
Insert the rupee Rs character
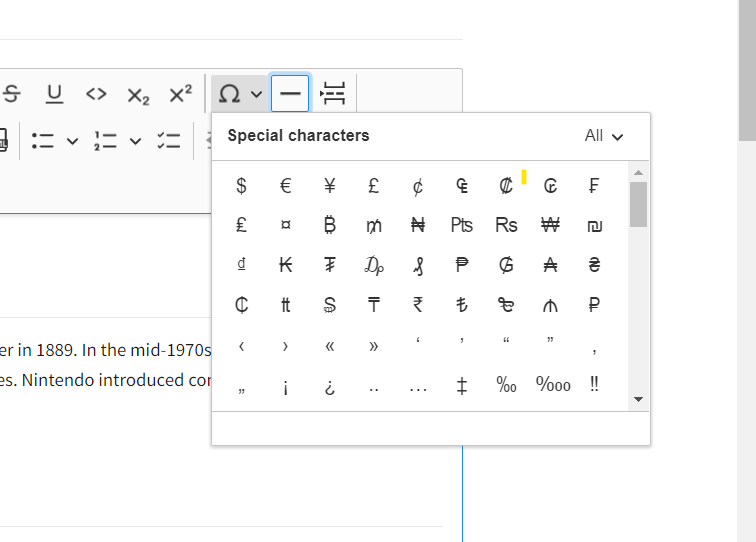point(506,225)
